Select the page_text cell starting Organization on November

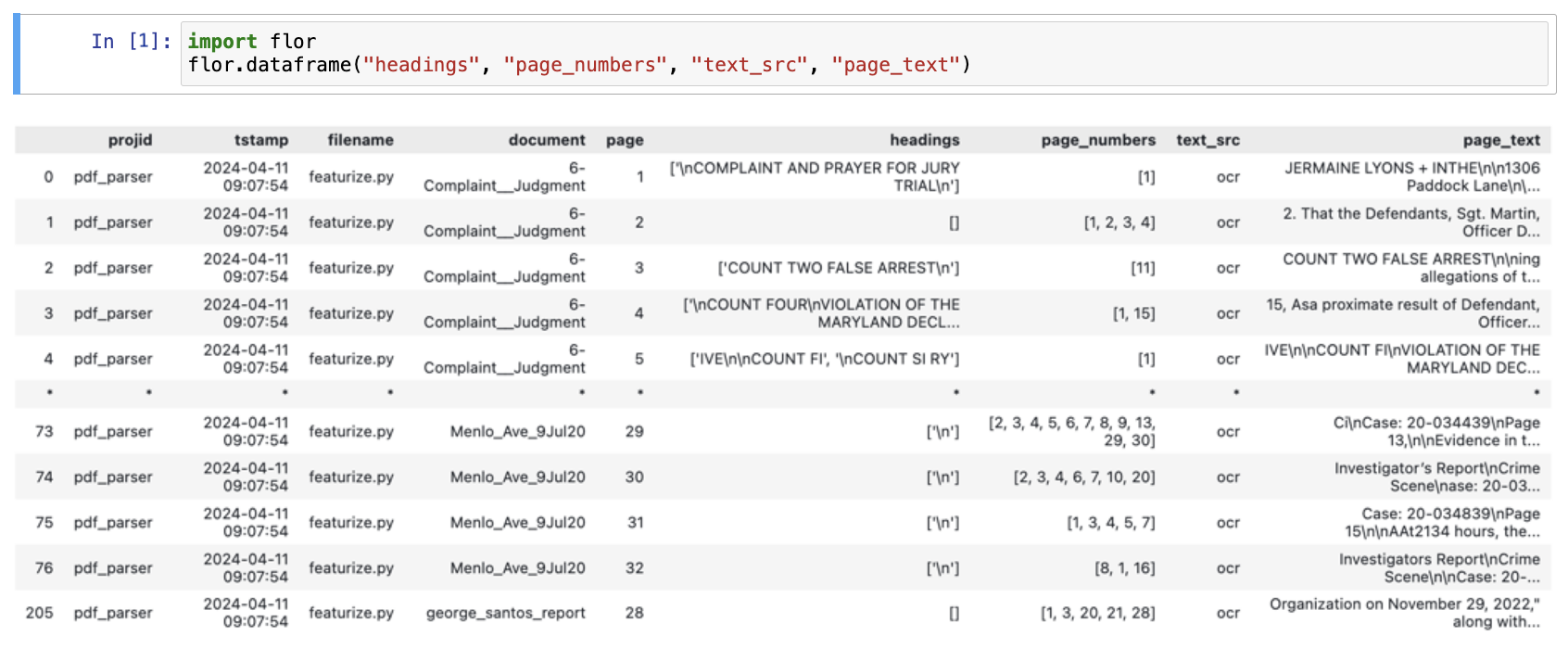click(x=1404, y=613)
